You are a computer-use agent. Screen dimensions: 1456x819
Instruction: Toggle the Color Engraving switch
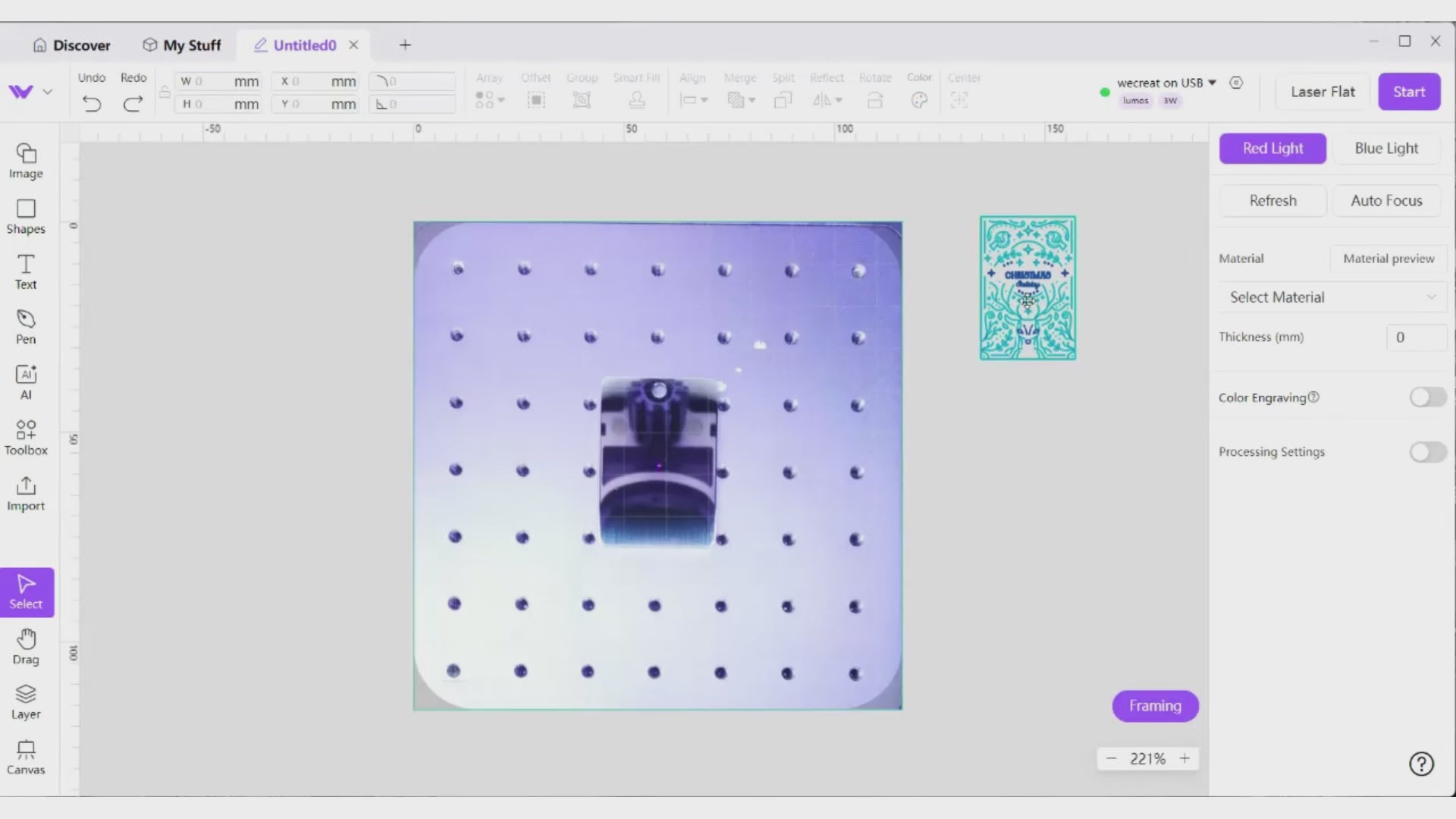pos(1428,397)
